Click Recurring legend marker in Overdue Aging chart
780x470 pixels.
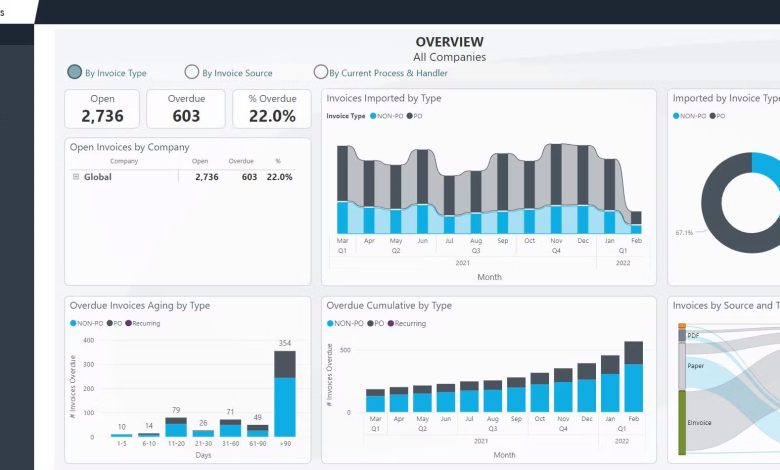(129, 324)
